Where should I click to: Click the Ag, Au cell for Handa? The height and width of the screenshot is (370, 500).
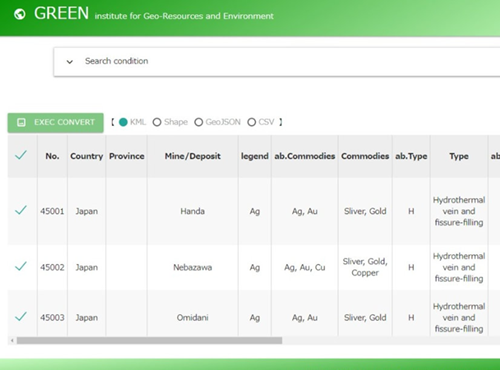click(x=305, y=211)
